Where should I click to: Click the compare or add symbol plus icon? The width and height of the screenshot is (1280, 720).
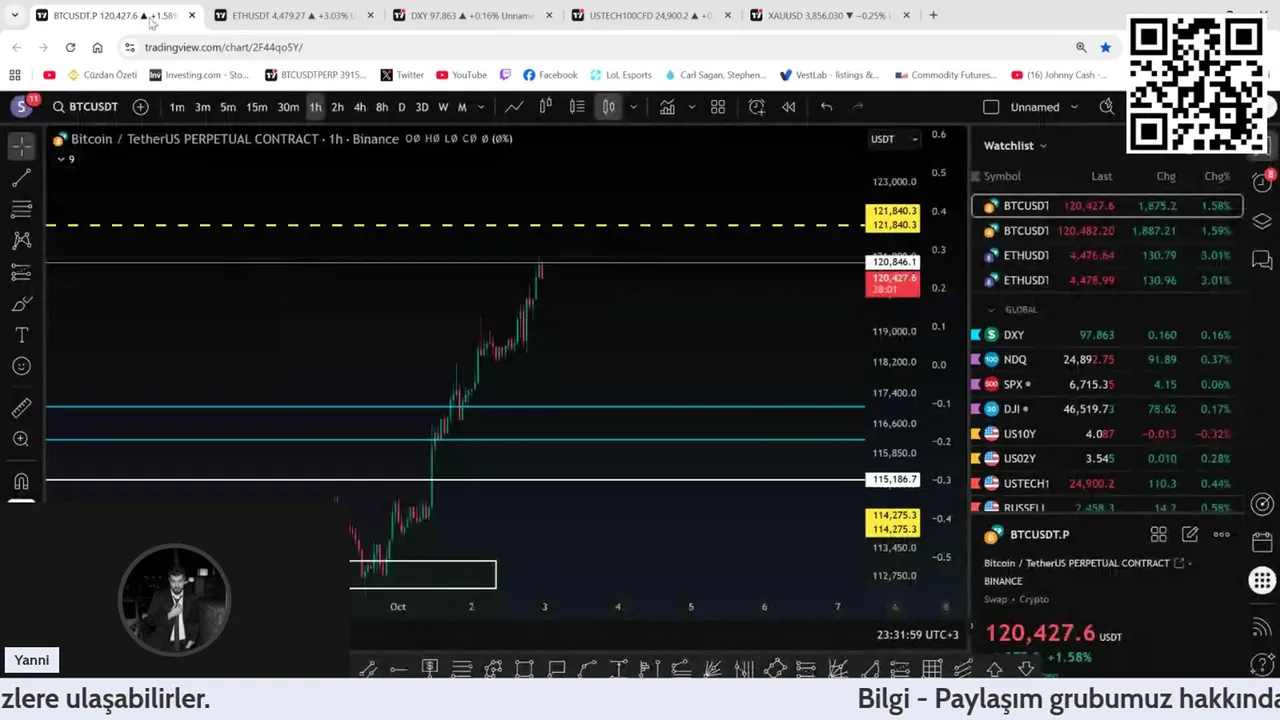pyautogui.click(x=140, y=107)
